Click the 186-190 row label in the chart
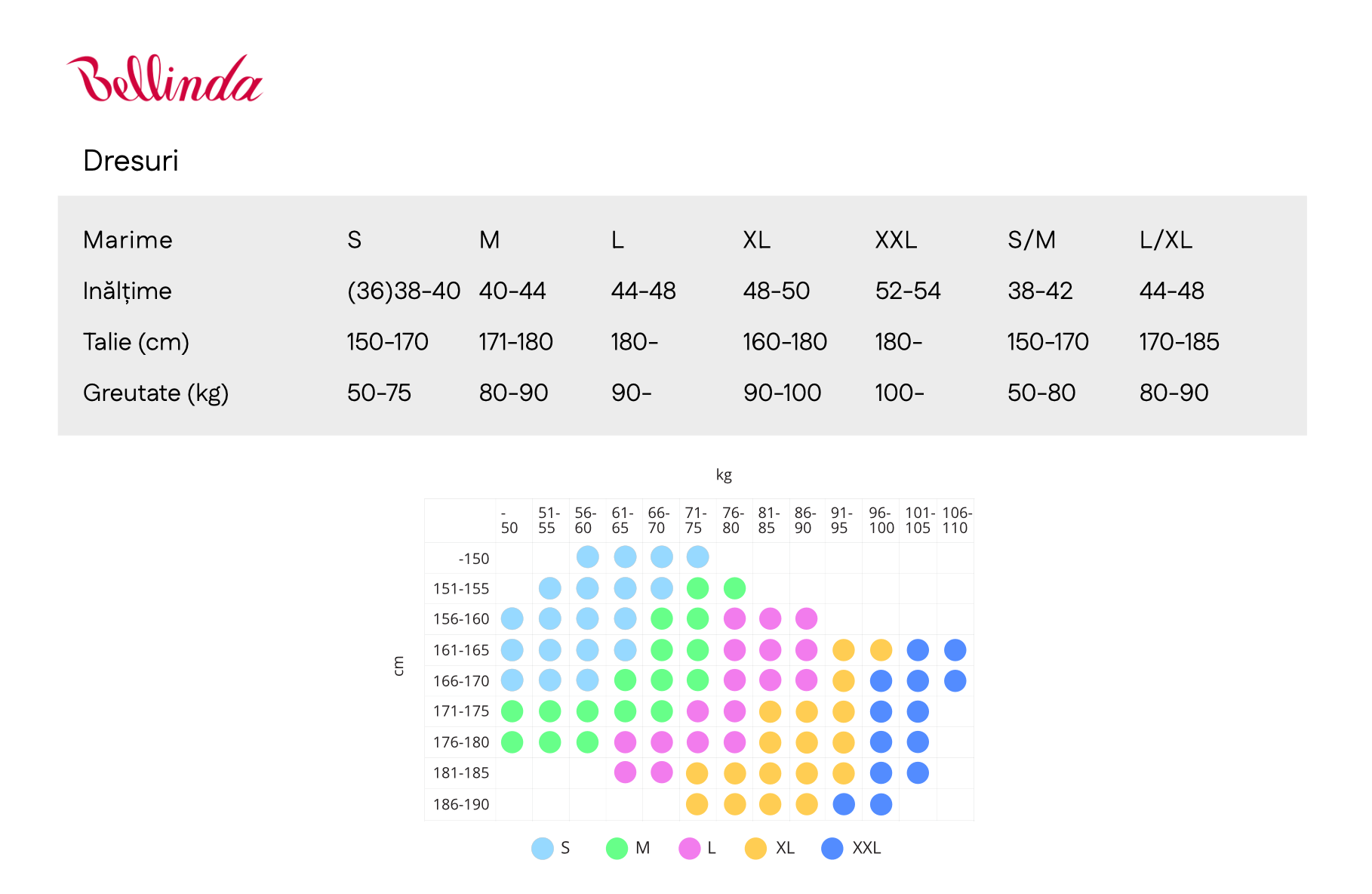 pyautogui.click(x=461, y=805)
